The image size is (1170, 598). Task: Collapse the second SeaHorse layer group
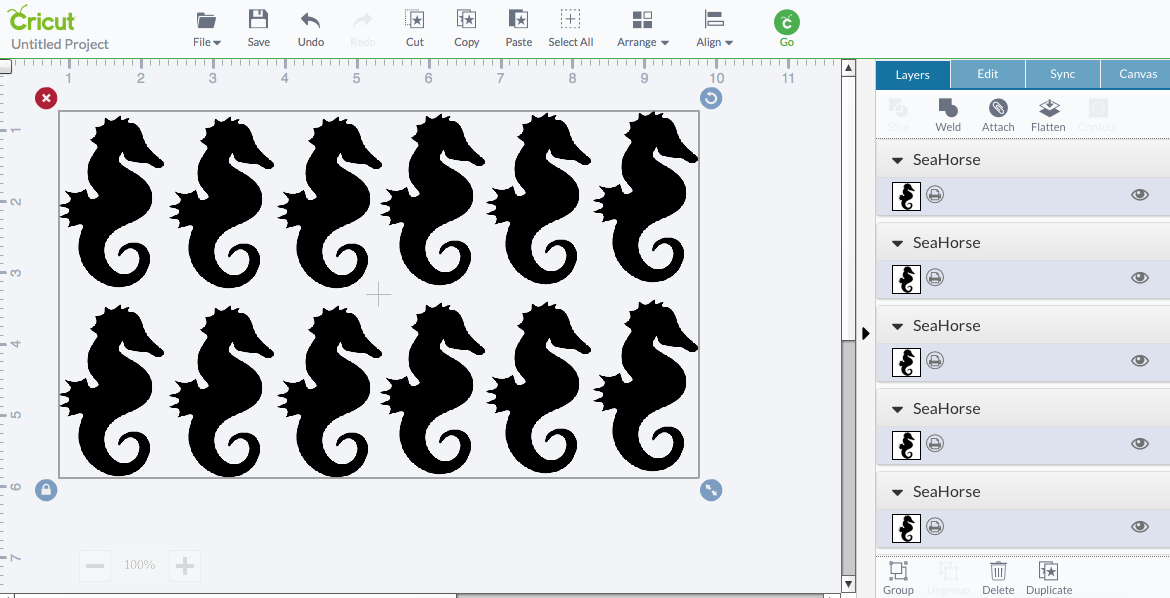click(897, 243)
